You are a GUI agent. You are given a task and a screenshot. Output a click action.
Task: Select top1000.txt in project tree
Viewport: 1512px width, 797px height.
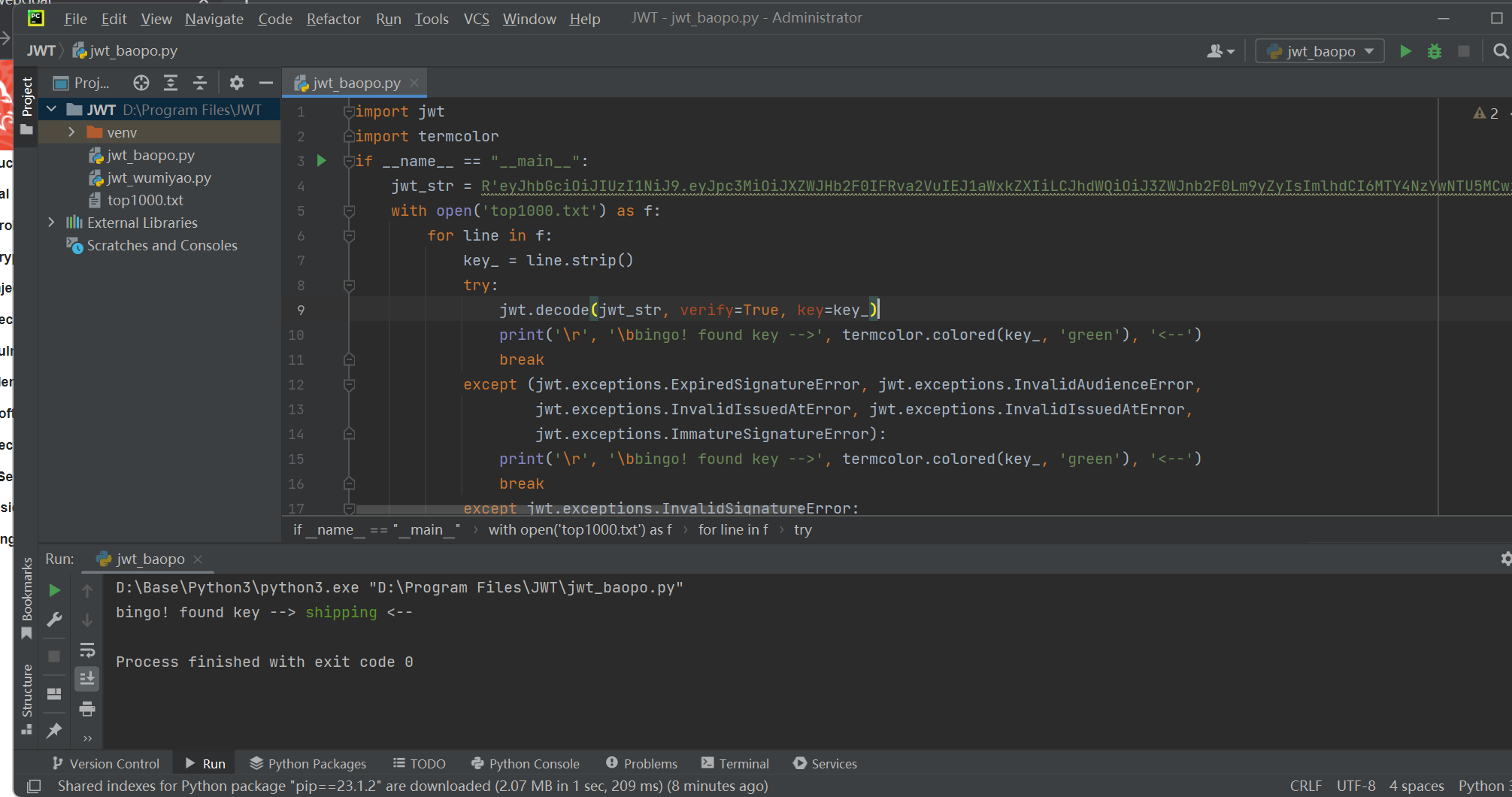click(x=144, y=200)
